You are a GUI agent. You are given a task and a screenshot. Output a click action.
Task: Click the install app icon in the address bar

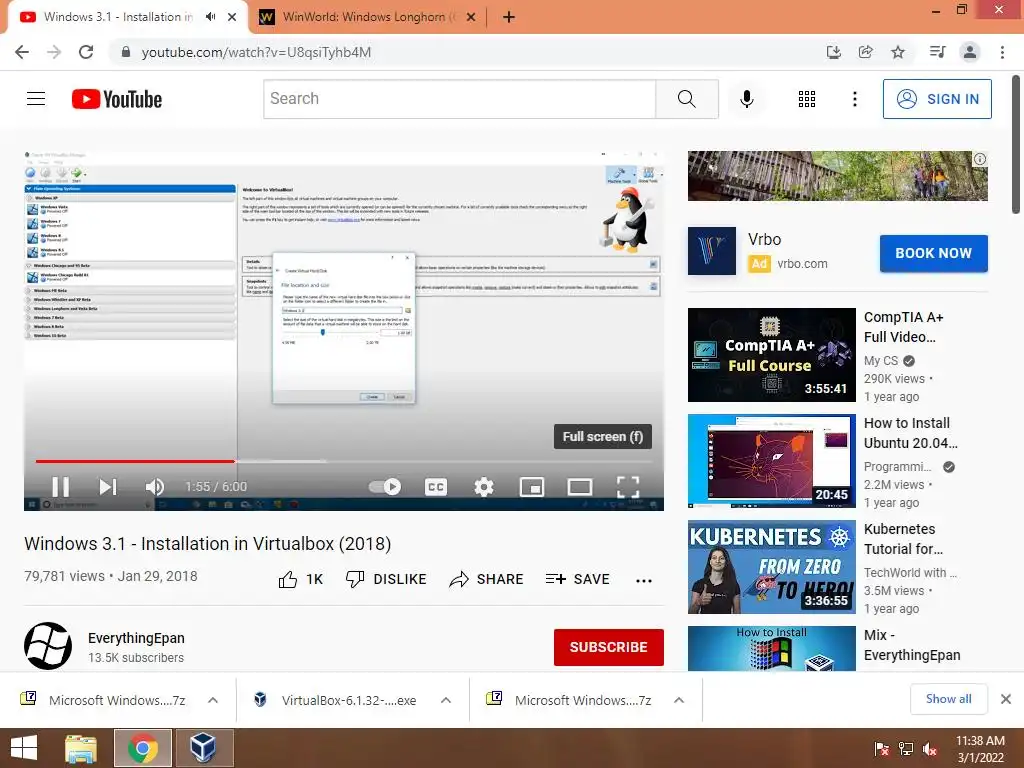click(x=834, y=52)
